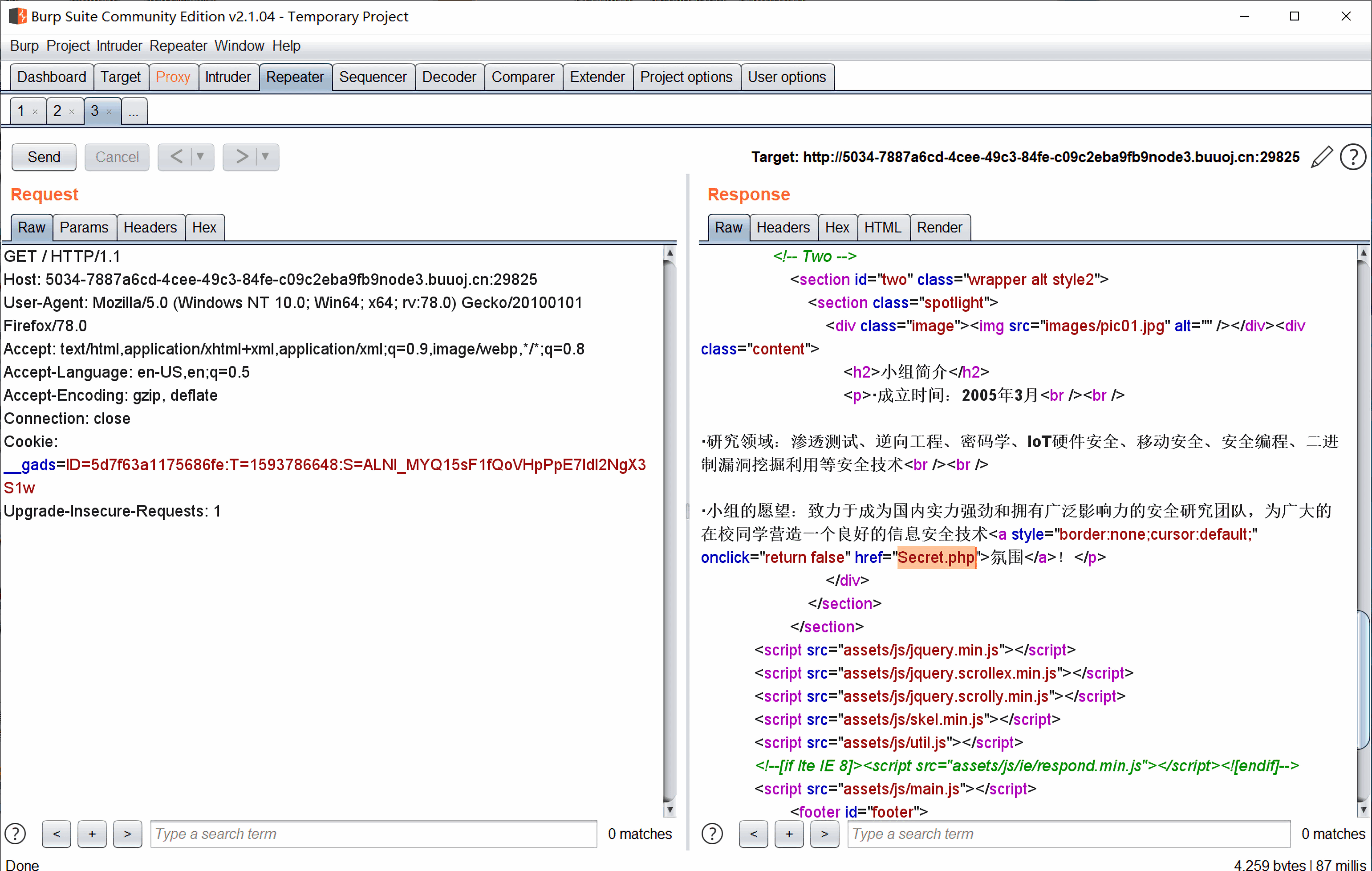1372x871 pixels.
Task: Switch to Repeater tab 1
Action: point(21,110)
